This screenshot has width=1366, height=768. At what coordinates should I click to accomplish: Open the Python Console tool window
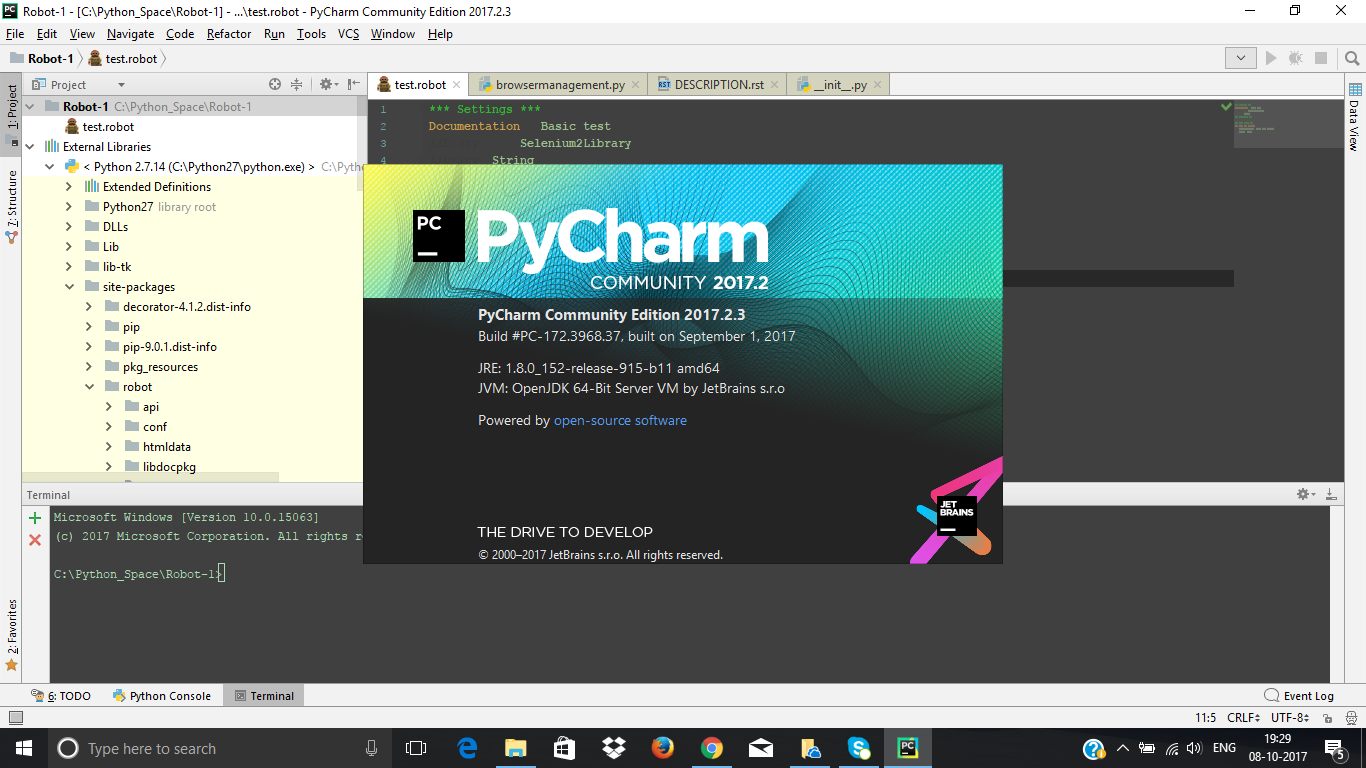pyautogui.click(x=162, y=696)
